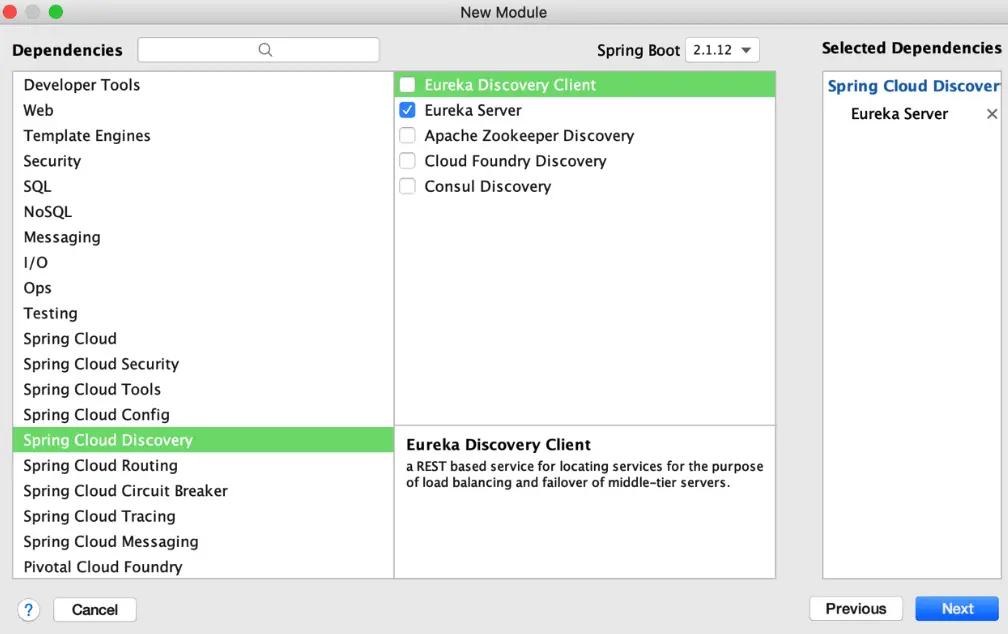Choose the Messaging category
The width and height of the screenshot is (1008, 634).
coord(203,237)
